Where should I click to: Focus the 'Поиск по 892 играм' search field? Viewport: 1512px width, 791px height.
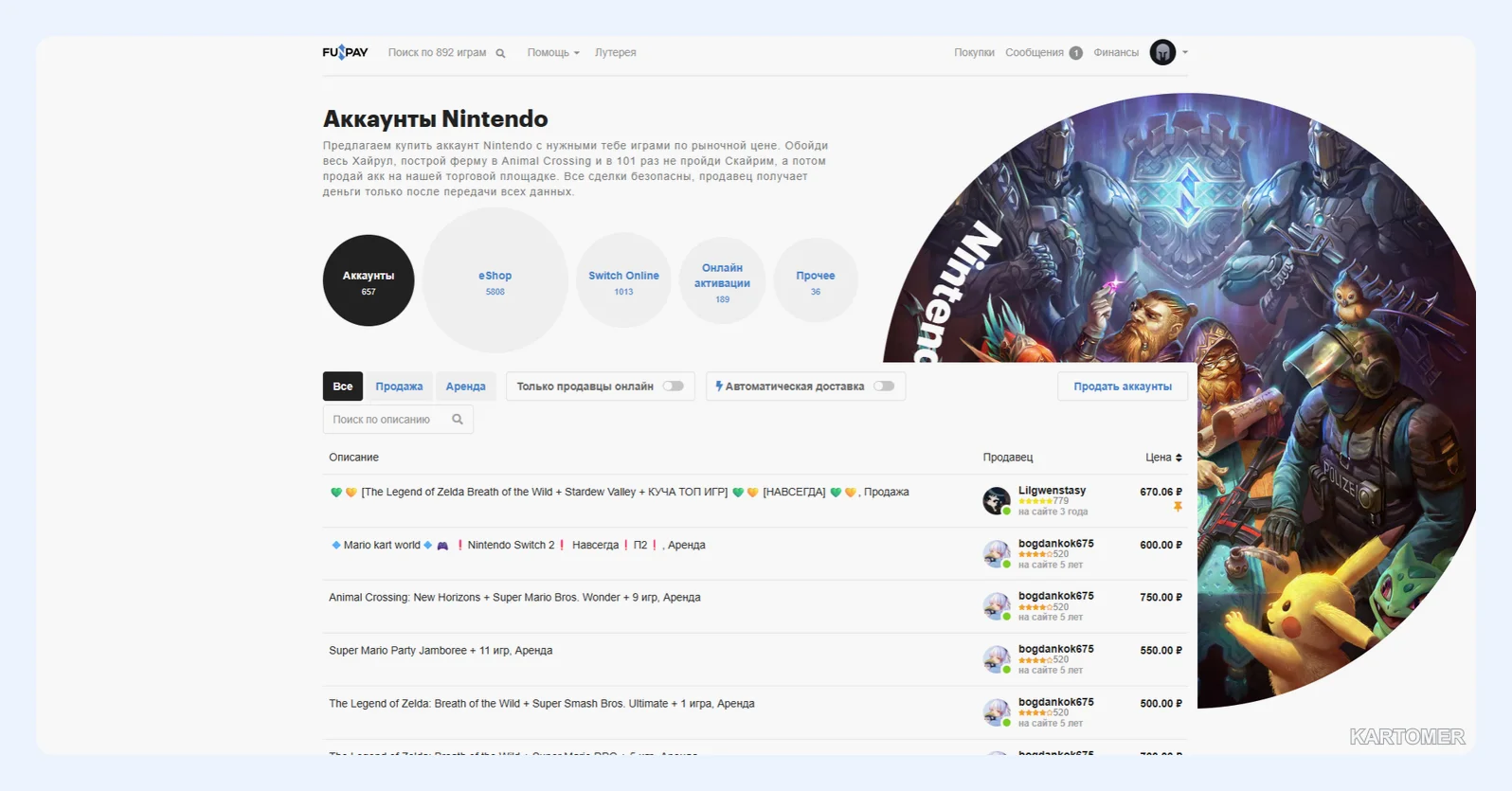[x=437, y=53]
